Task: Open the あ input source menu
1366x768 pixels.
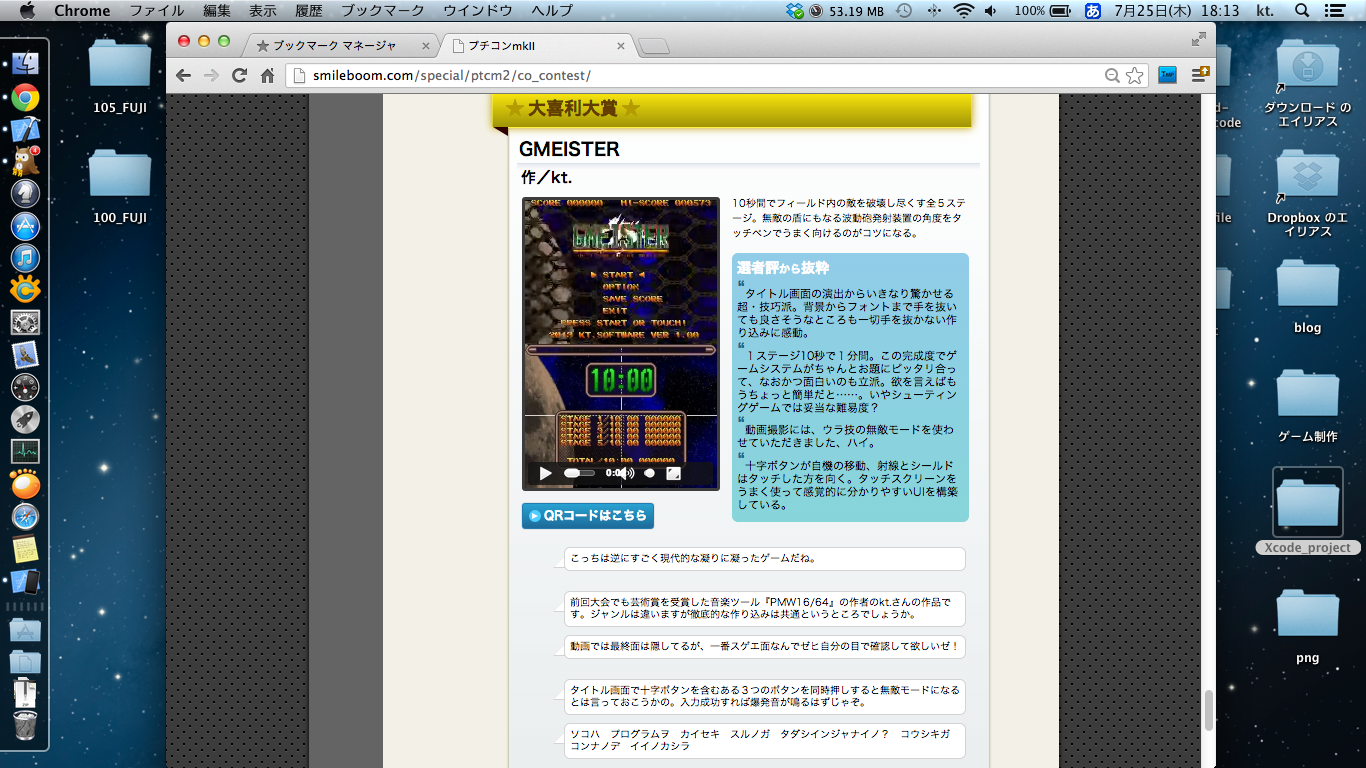Action: pyautogui.click(x=1093, y=11)
